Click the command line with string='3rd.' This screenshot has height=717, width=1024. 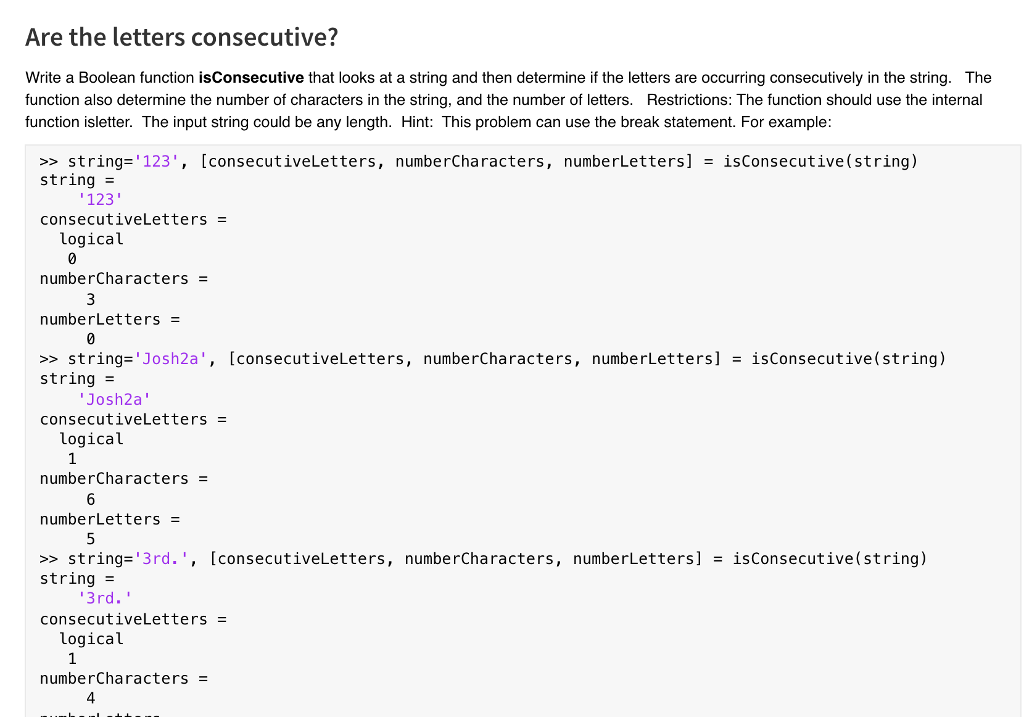(483, 558)
